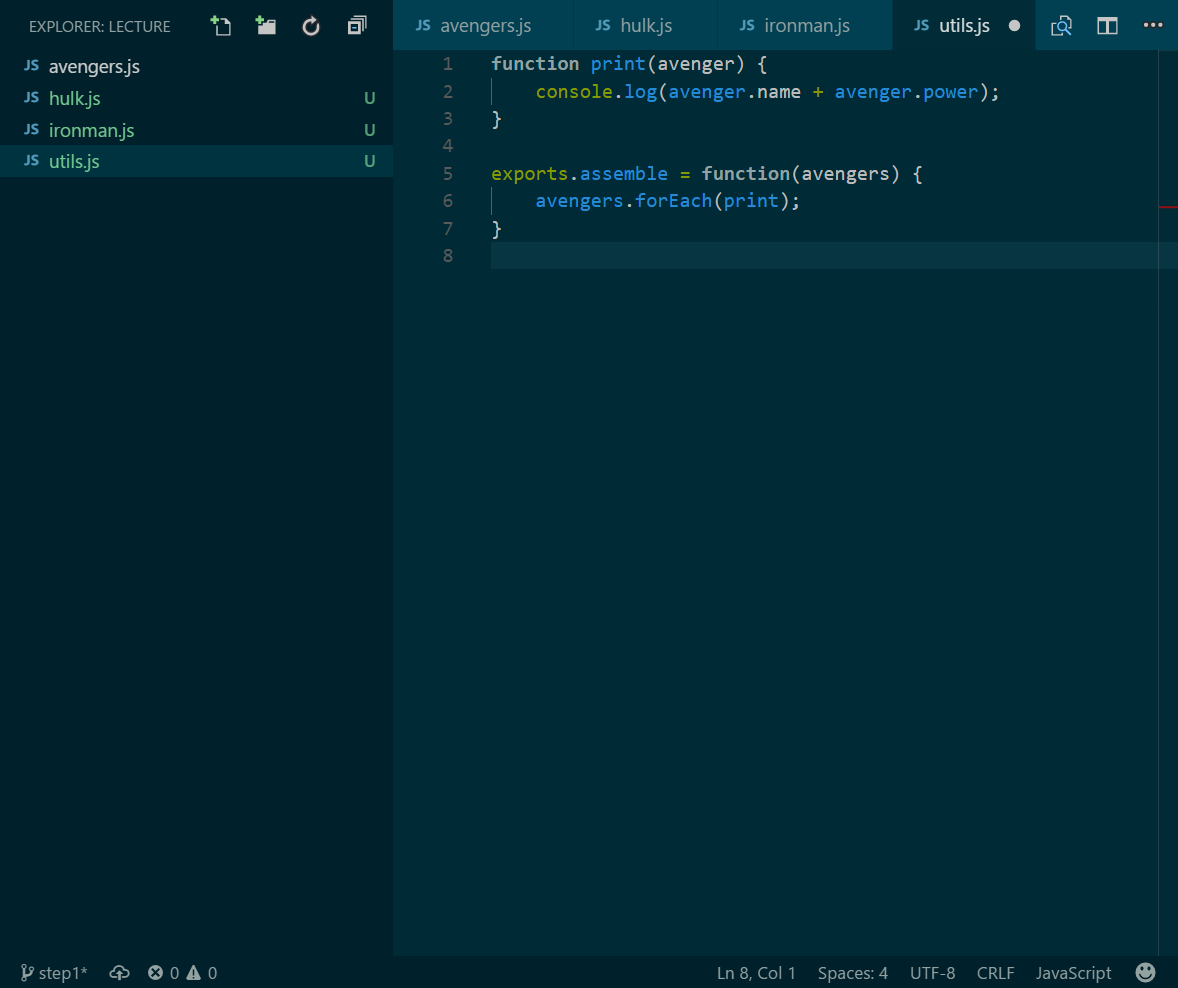The width and height of the screenshot is (1178, 988).
Task: Switch to the hulk.js editor tab
Action: click(645, 26)
